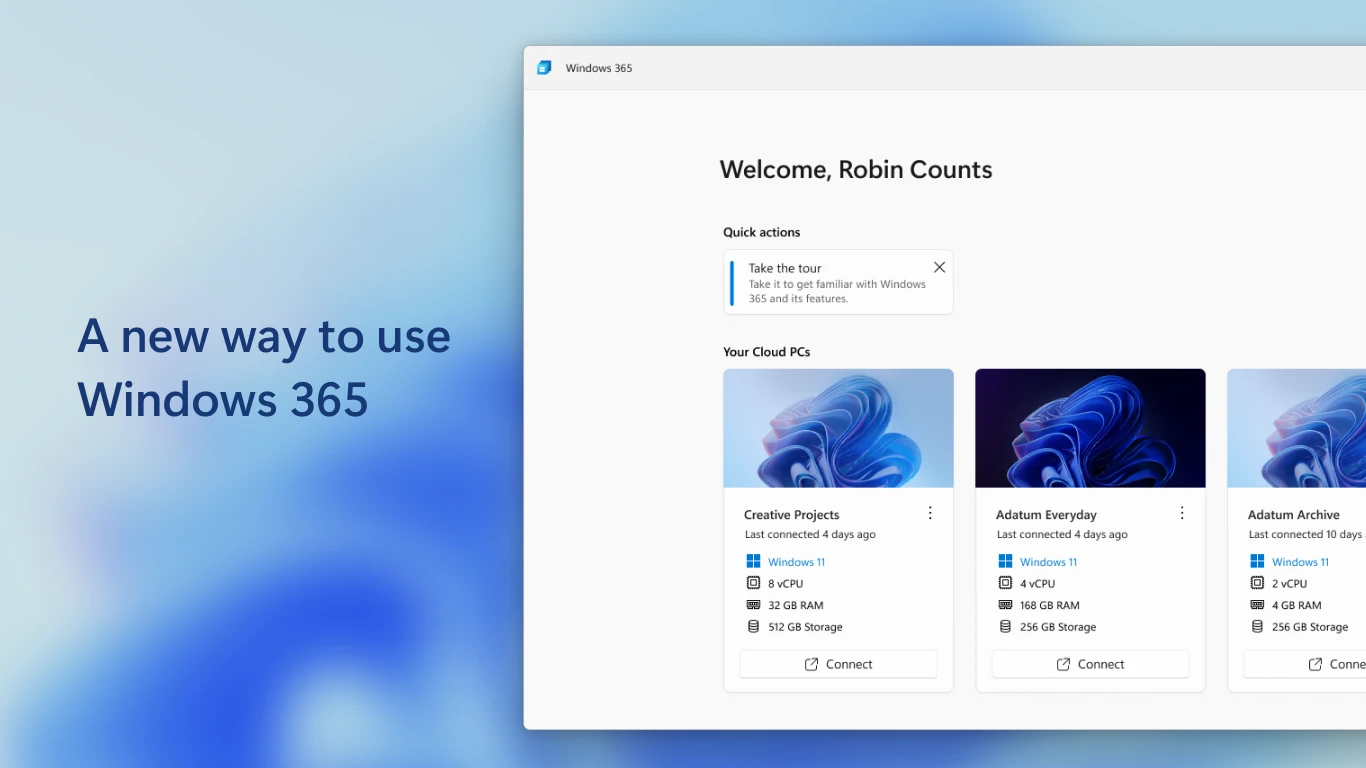Click Windows 11 link on Creative Projects
This screenshot has width=1366, height=768.
point(796,562)
